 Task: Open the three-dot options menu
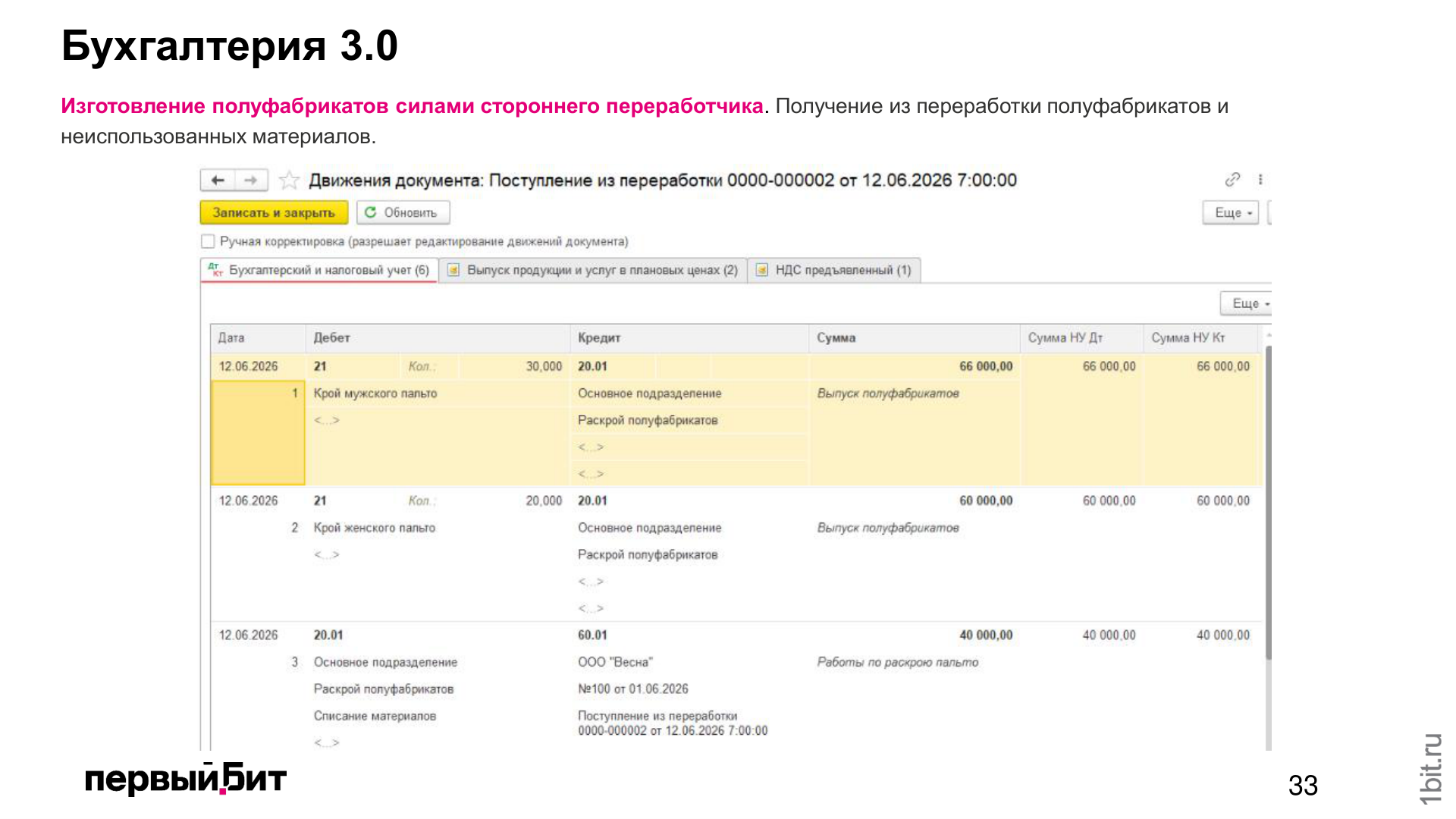tap(1260, 180)
